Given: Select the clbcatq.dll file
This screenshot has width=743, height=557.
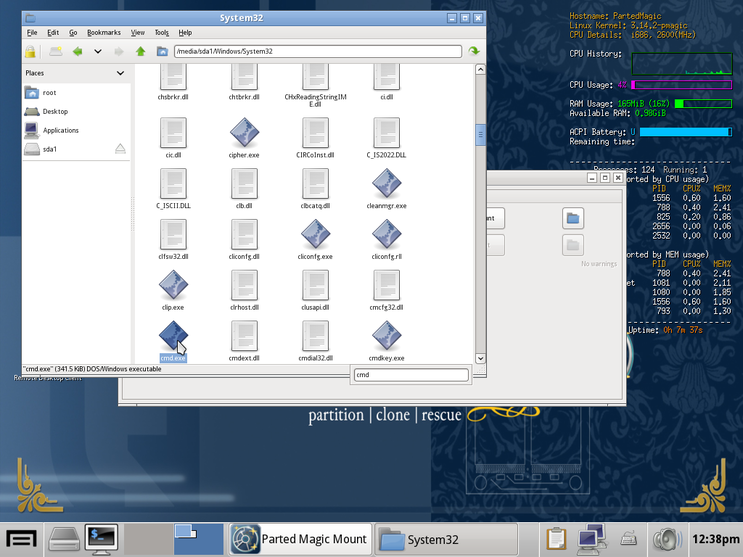Looking at the screenshot, I should click(315, 188).
